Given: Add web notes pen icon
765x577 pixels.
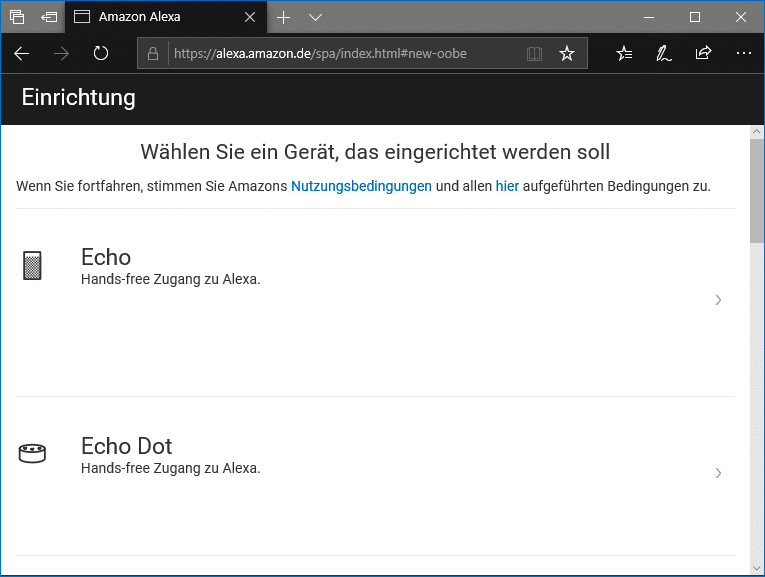Looking at the screenshot, I should point(664,53).
